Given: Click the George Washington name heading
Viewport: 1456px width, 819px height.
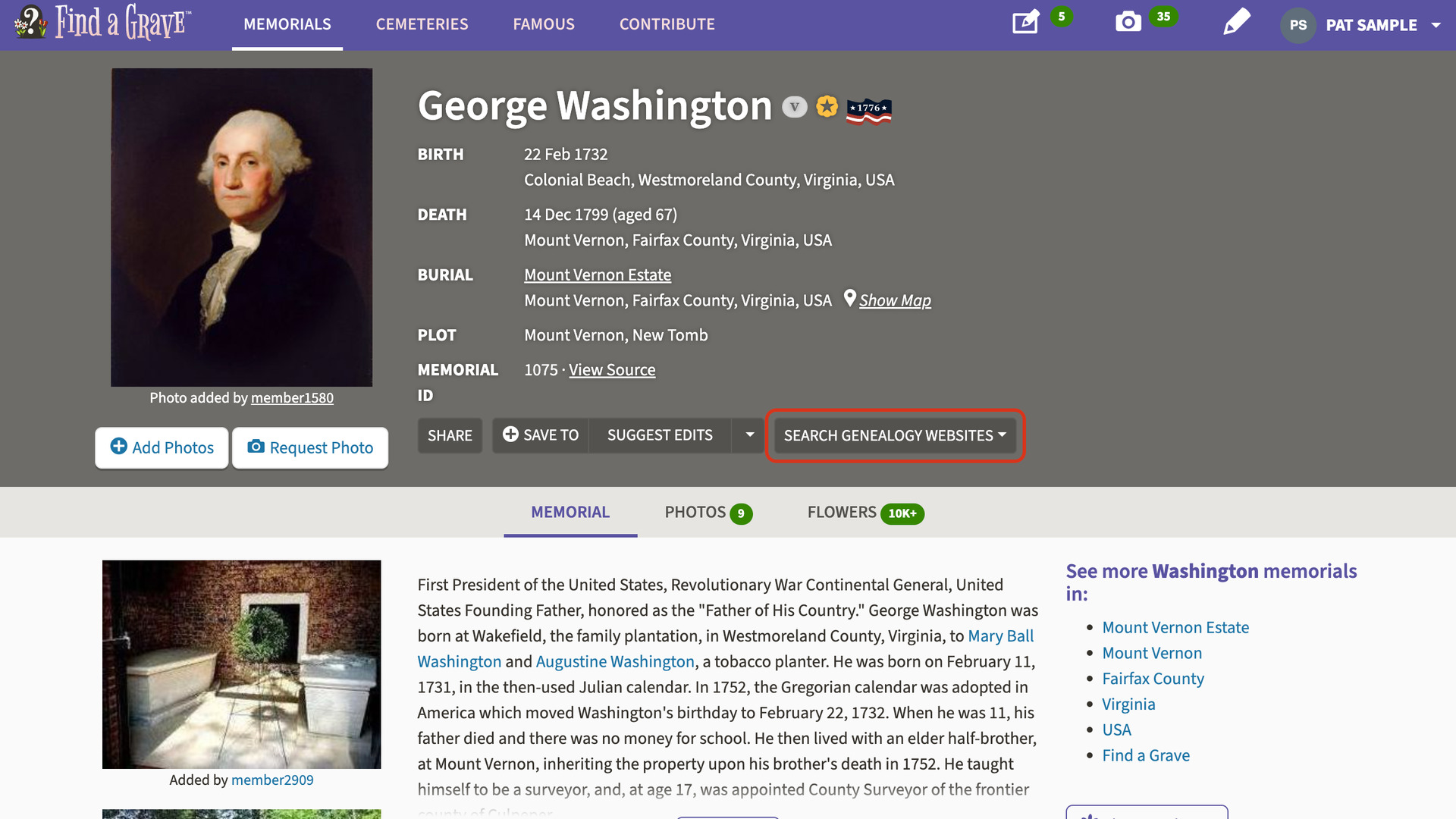Looking at the screenshot, I should coord(595,105).
